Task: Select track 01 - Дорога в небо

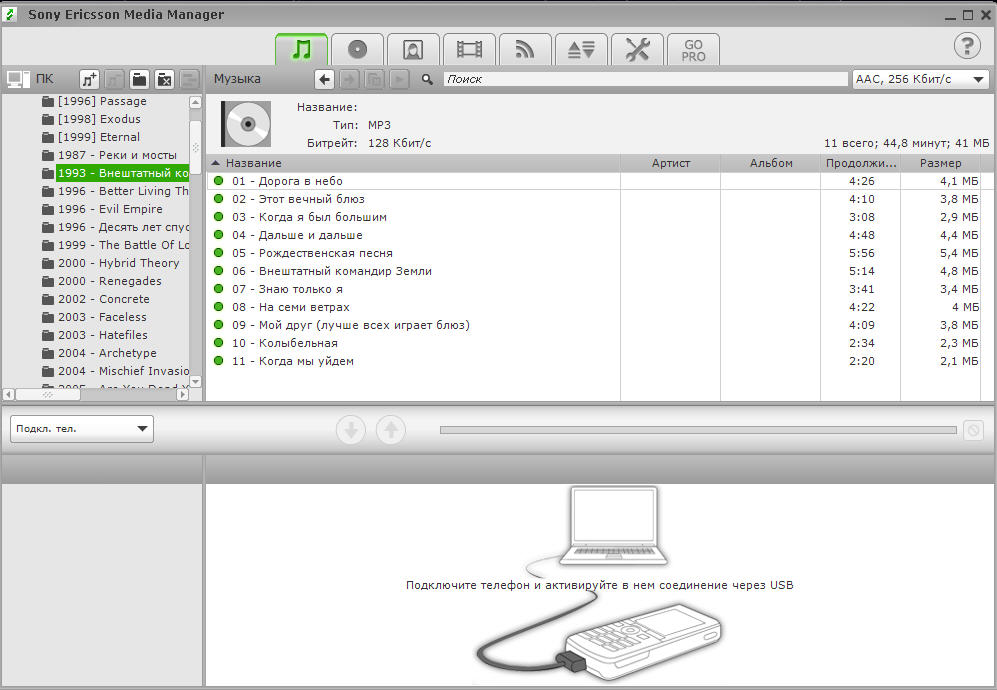Action: coord(593,181)
